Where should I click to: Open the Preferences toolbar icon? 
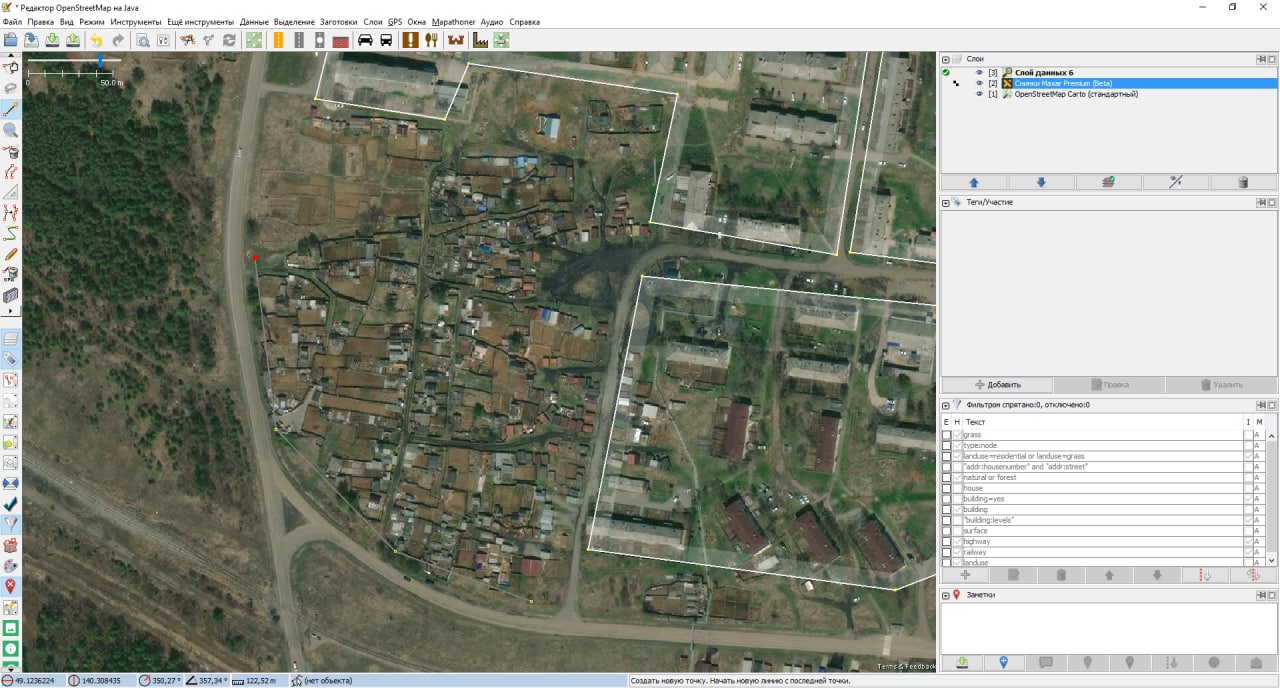pyautogui.click(x=163, y=40)
